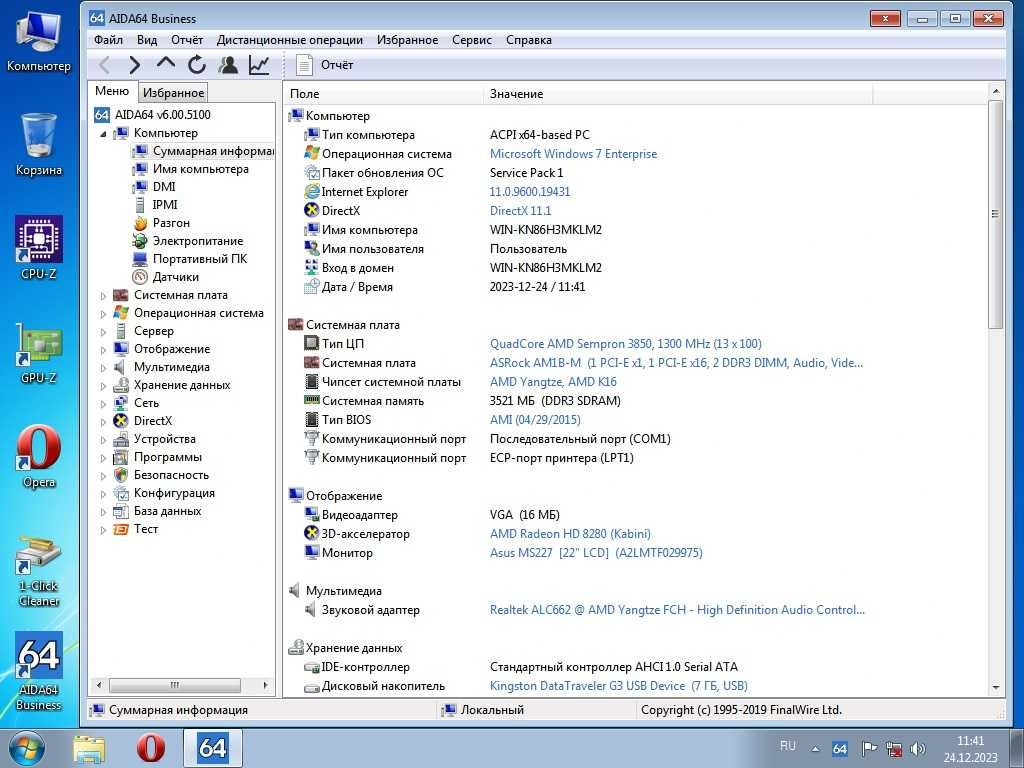The image size is (1024, 768).
Task: Open the Internet Explorer version 11.0.9600.19431 link
Action: tap(530, 192)
